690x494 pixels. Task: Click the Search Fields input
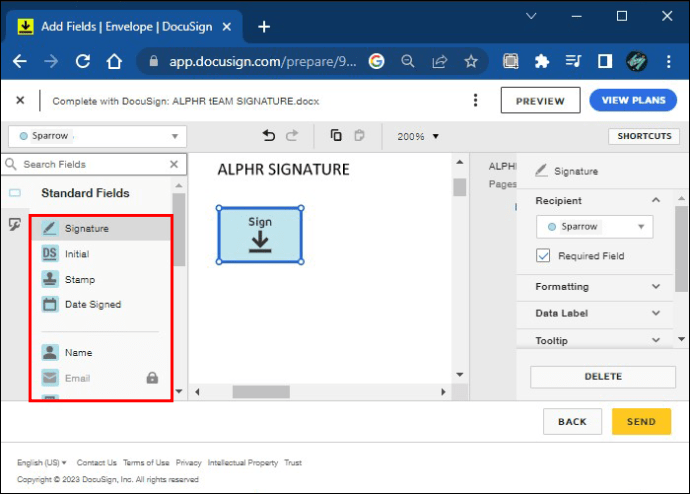click(95, 164)
